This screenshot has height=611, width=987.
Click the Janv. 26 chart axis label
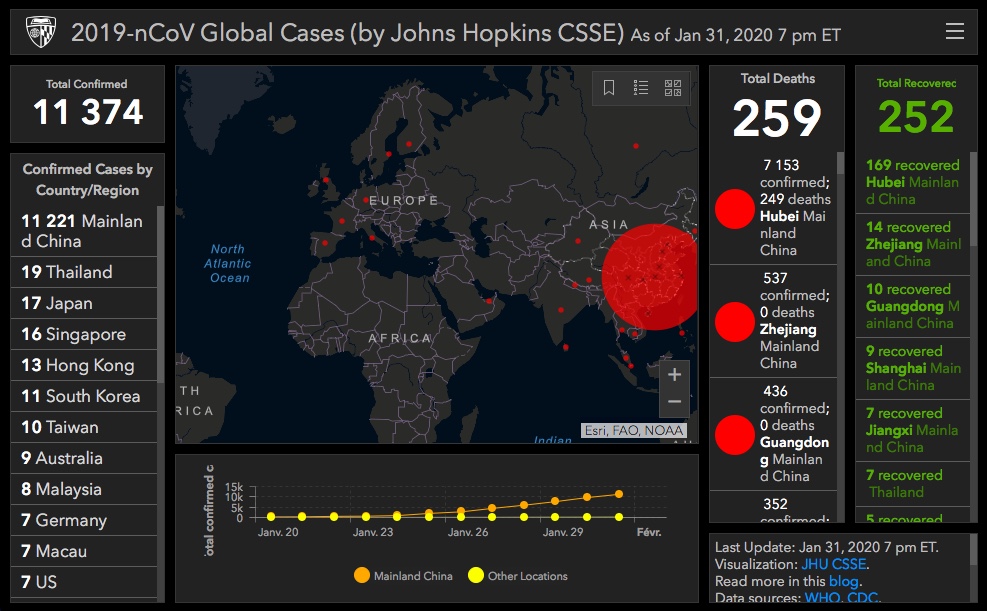click(x=468, y=532)
